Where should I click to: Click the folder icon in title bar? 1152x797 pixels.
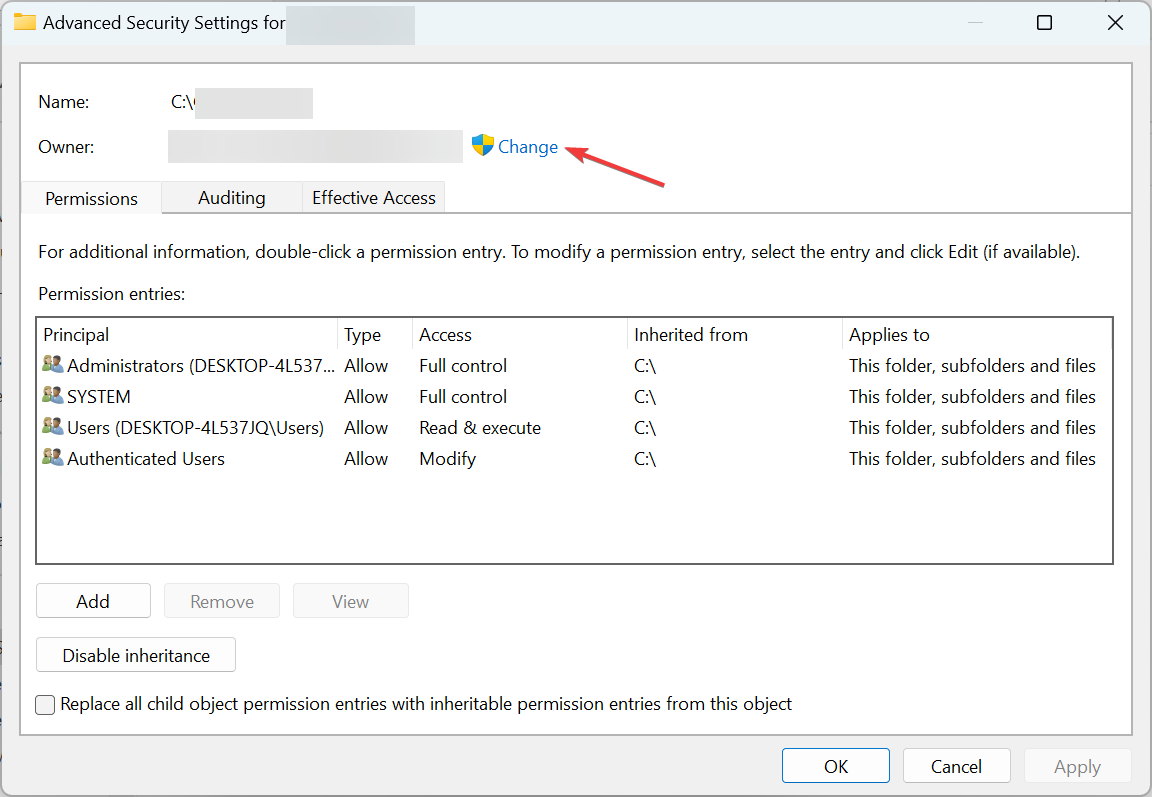[x=24, y=23]
